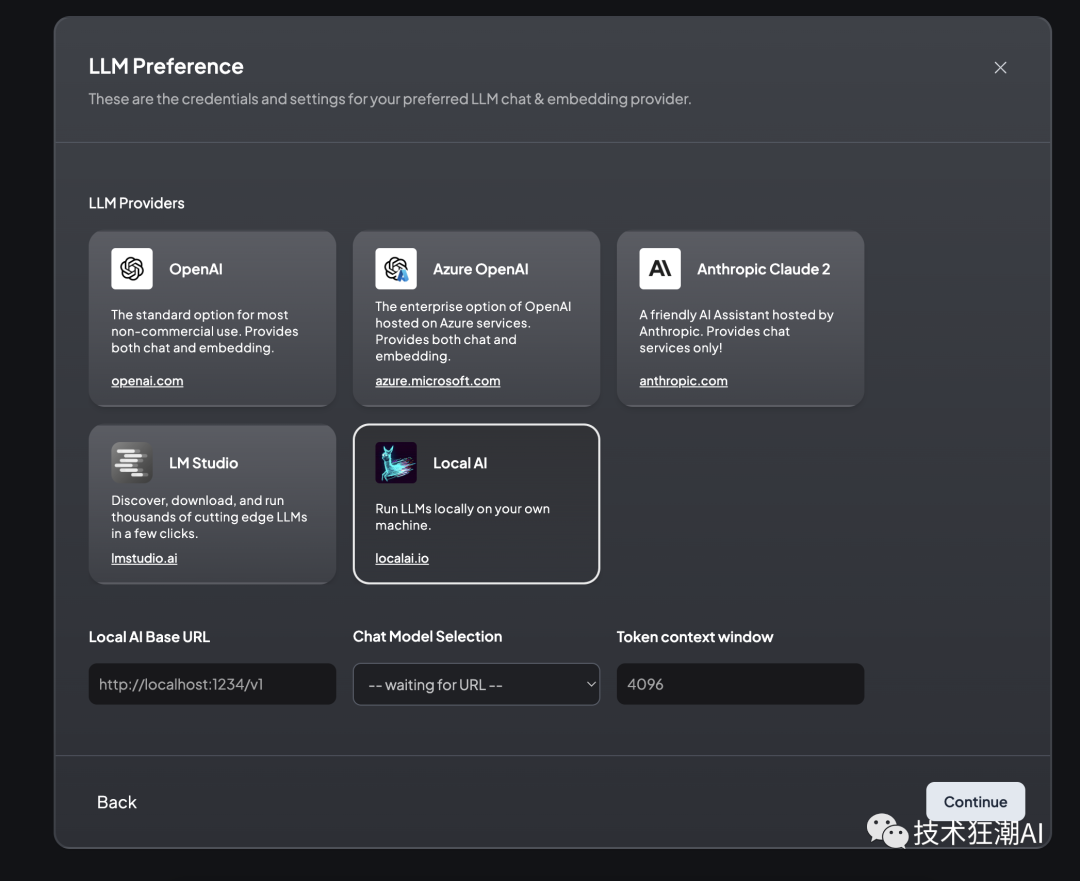Click the OpenAI logo icon
The height and width of the screenshot is (881, 1080).
click(132, 269)
